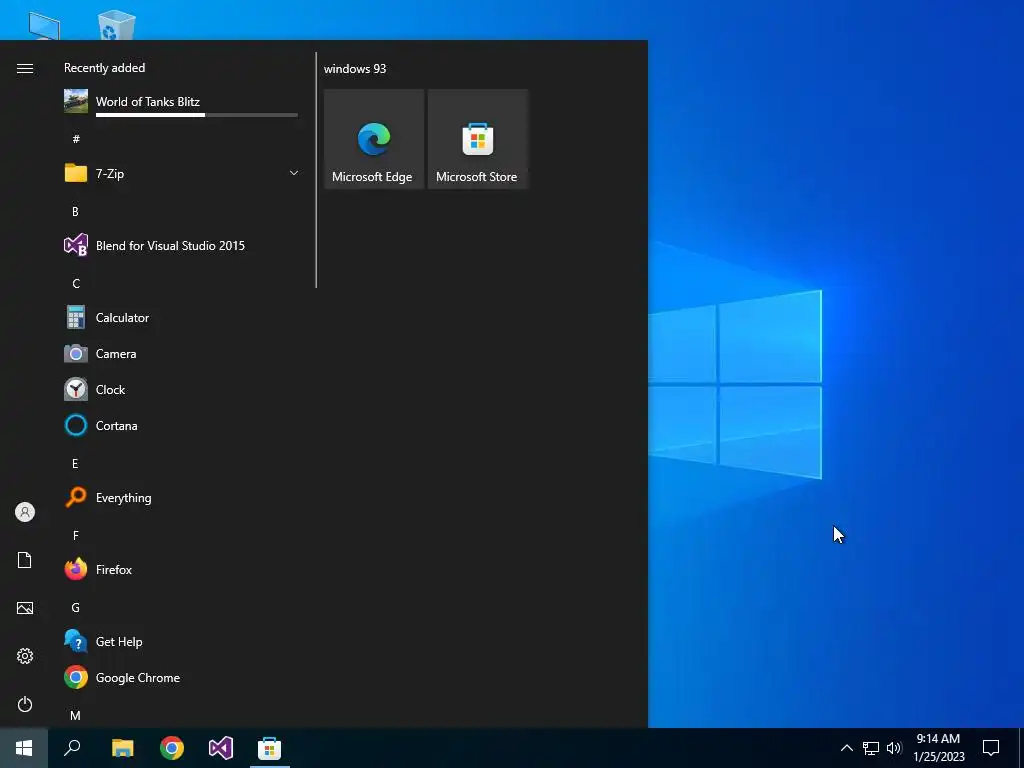Click the 'Recently added' heading
The width and height of the screenshot is (1024, 768).
point(104,68)
